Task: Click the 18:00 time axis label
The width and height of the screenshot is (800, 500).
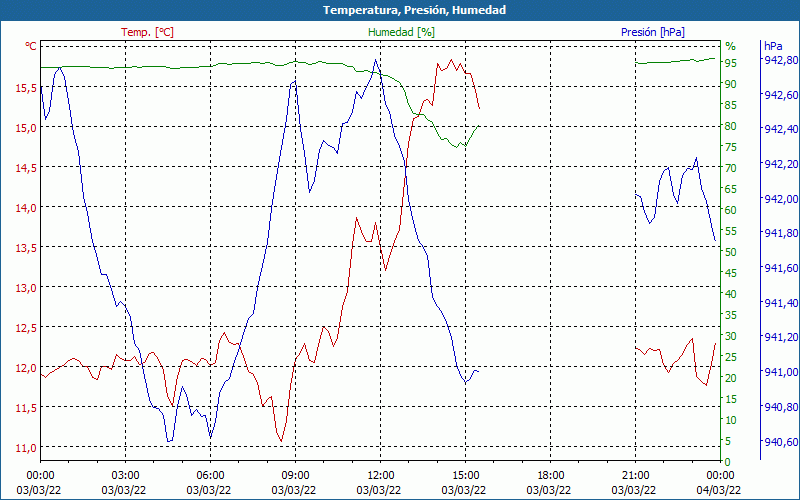Action: click(550, 477)
